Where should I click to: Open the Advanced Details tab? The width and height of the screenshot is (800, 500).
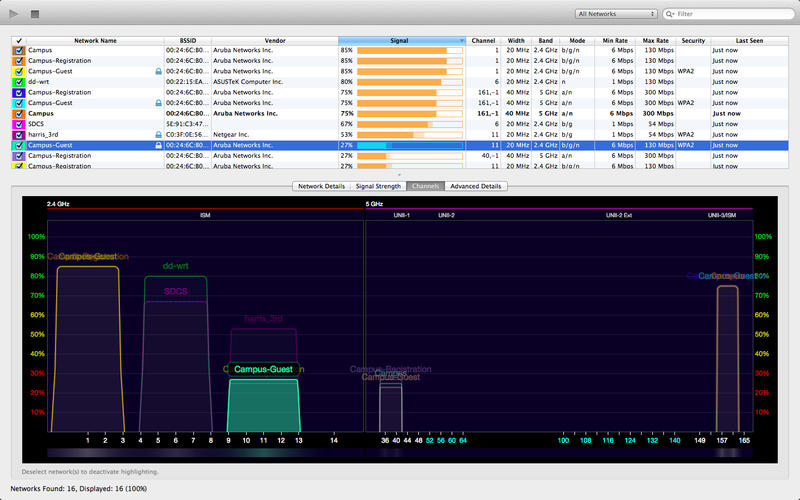[477, 186]
